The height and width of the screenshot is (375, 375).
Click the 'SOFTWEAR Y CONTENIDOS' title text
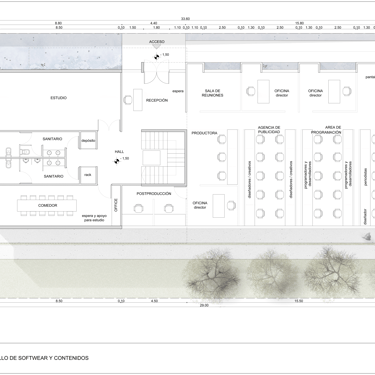pos(53,358)
